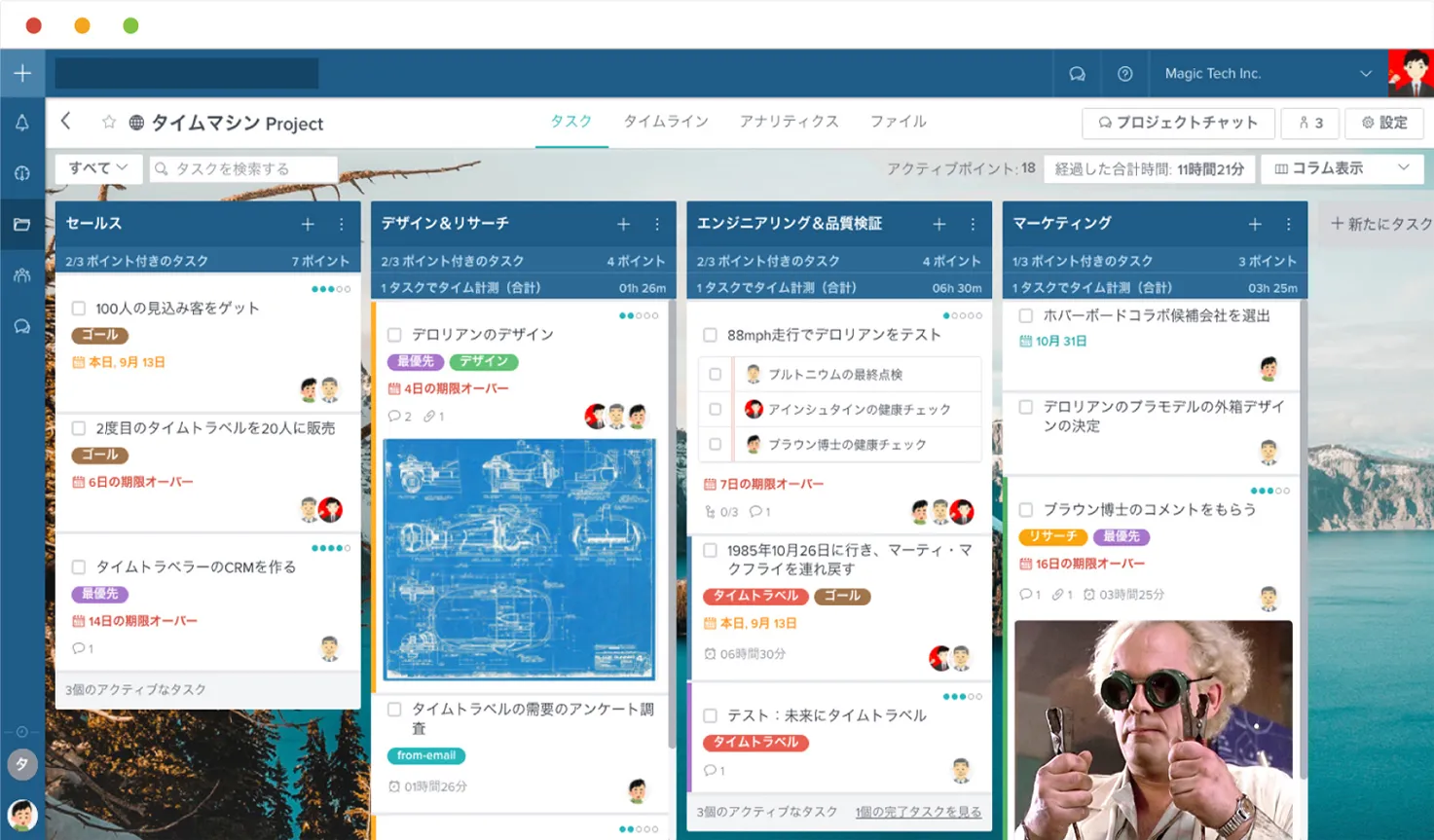
Task: Click points dots on 100人の見込み客をゲット card
Action: [331, 289]
